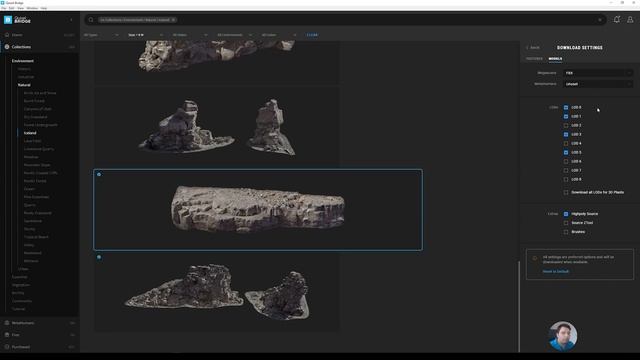This screenshot has height=360, width=640.
Task: Select the Urban category in the tree
Action: pos(23,269)
